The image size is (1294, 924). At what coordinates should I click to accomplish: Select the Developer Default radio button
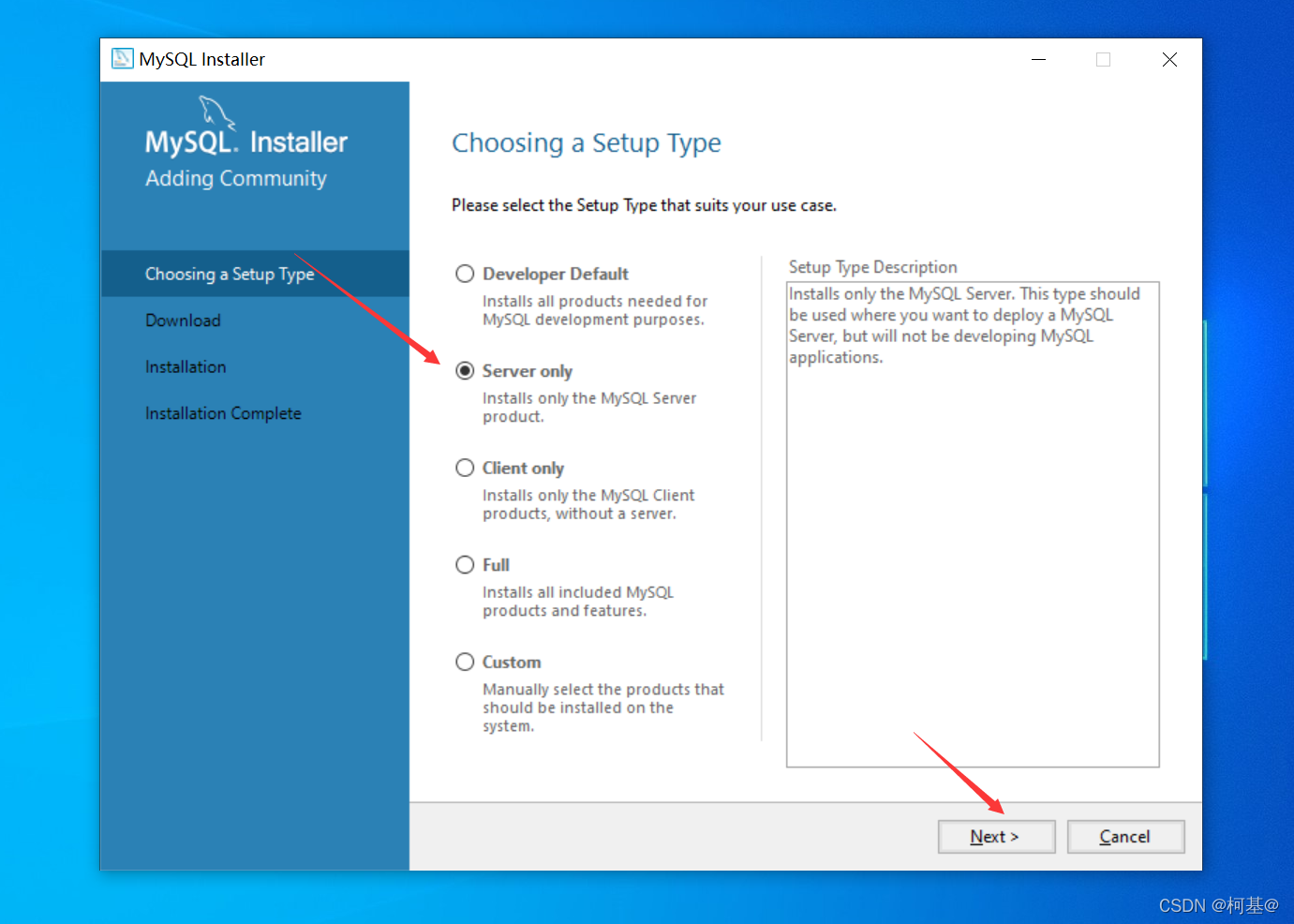[465, 274]
